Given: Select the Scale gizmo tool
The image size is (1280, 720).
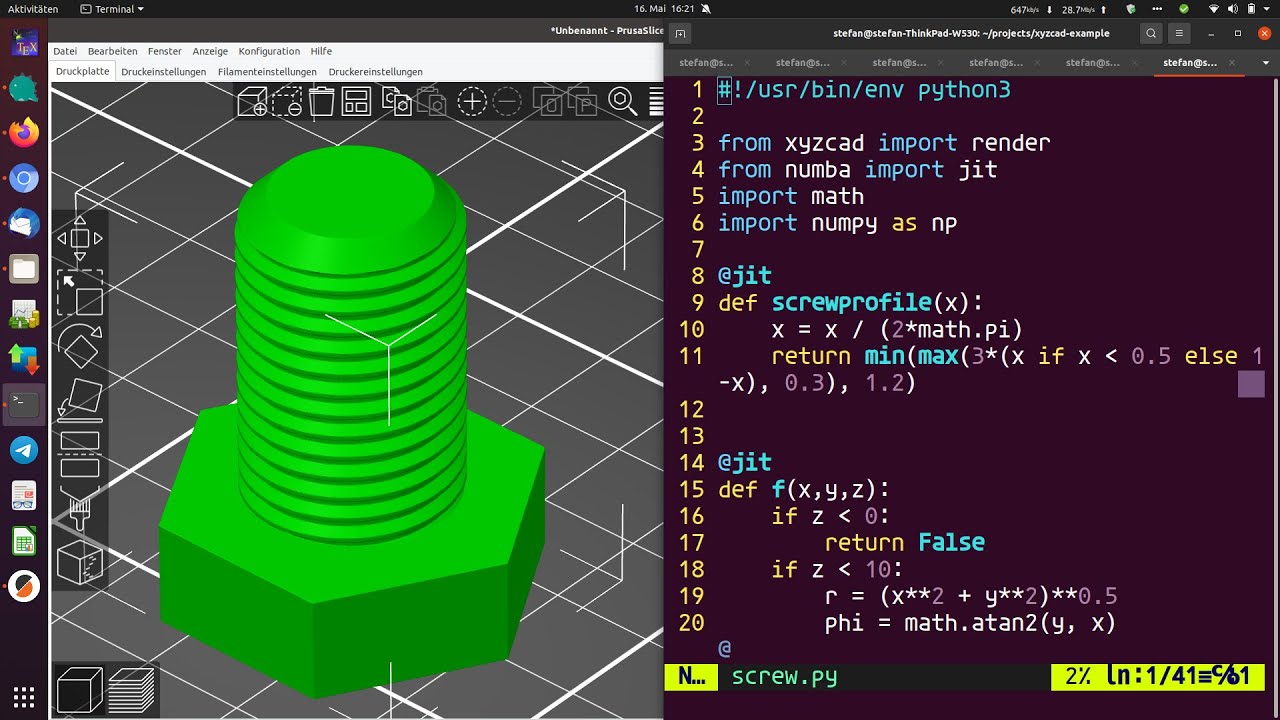Looking at the screenshot, I should [80, 293].
